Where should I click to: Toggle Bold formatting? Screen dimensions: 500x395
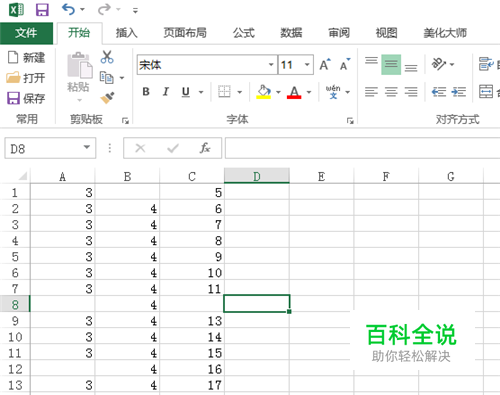[146, 92]
